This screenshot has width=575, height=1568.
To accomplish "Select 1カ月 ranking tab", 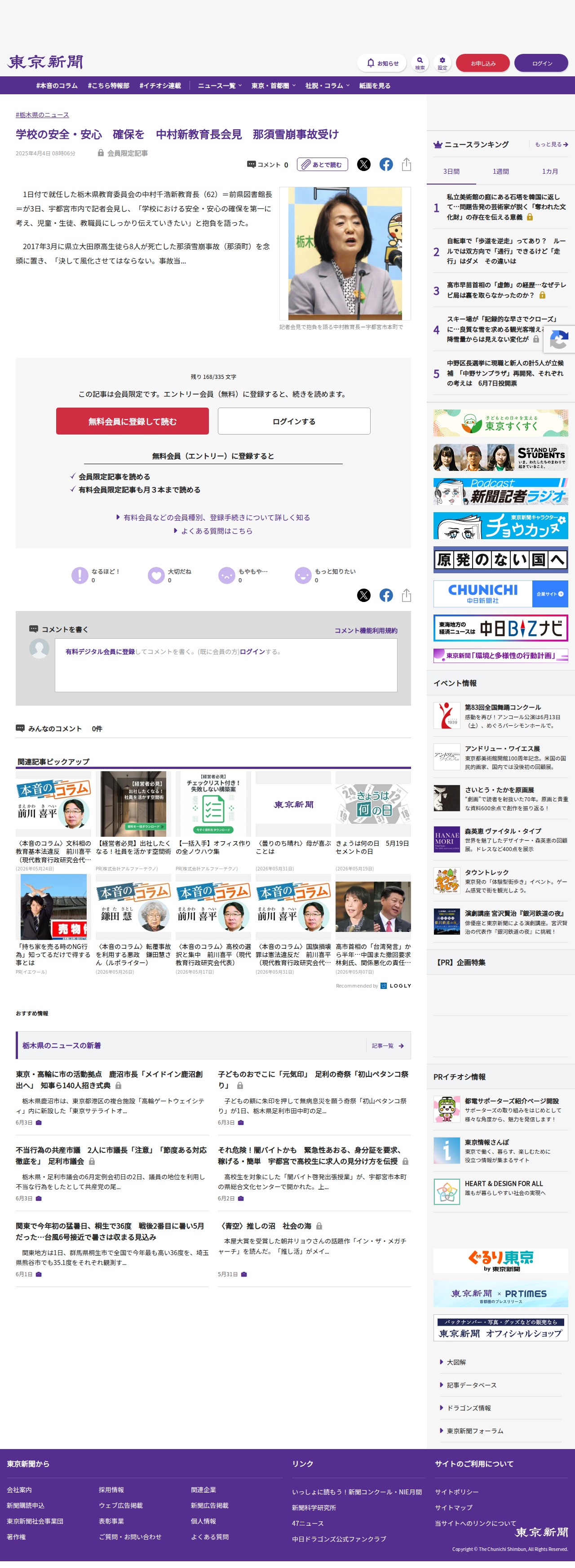I will coord(550,171).
